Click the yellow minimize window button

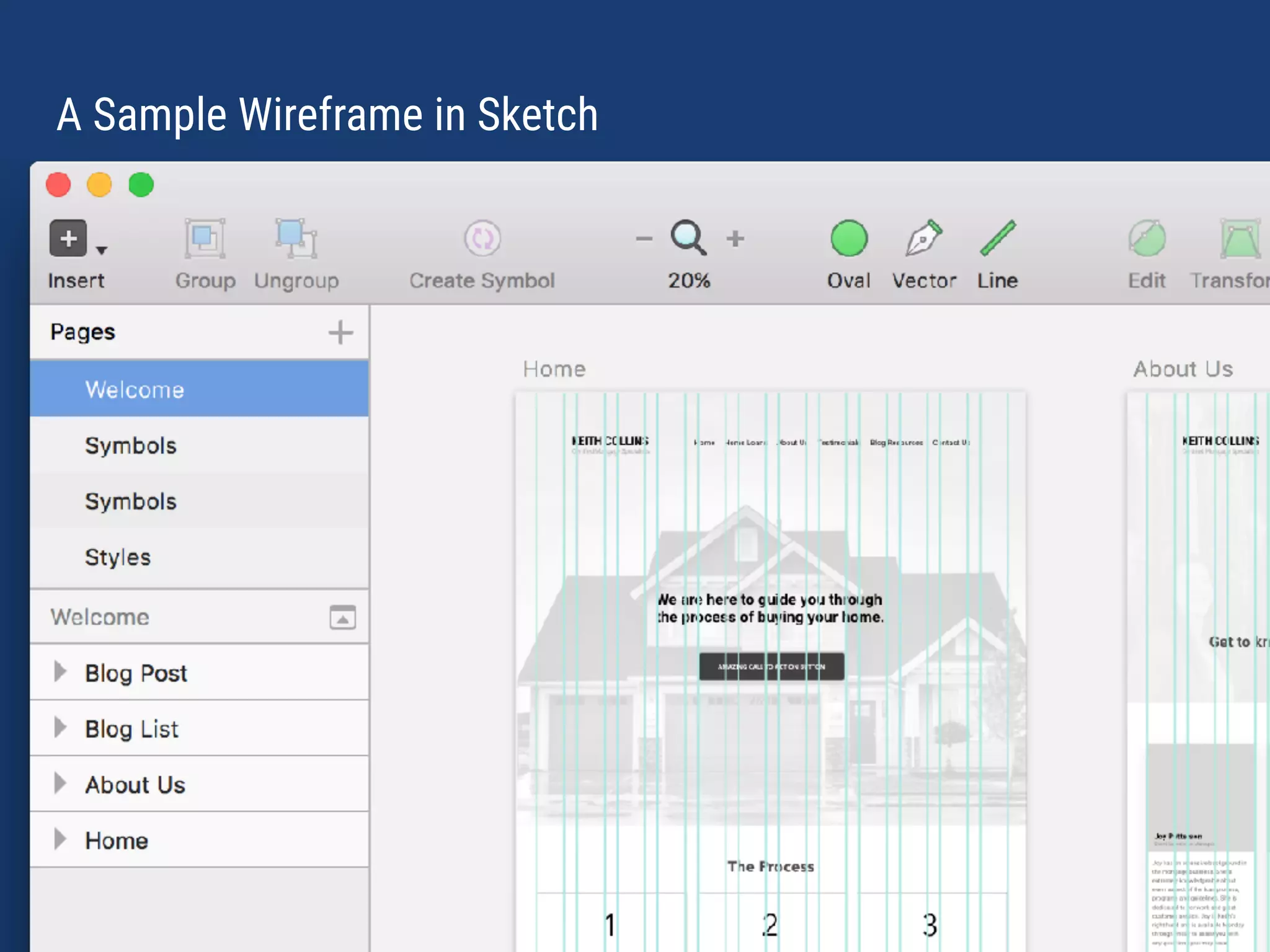click(99, 185)
